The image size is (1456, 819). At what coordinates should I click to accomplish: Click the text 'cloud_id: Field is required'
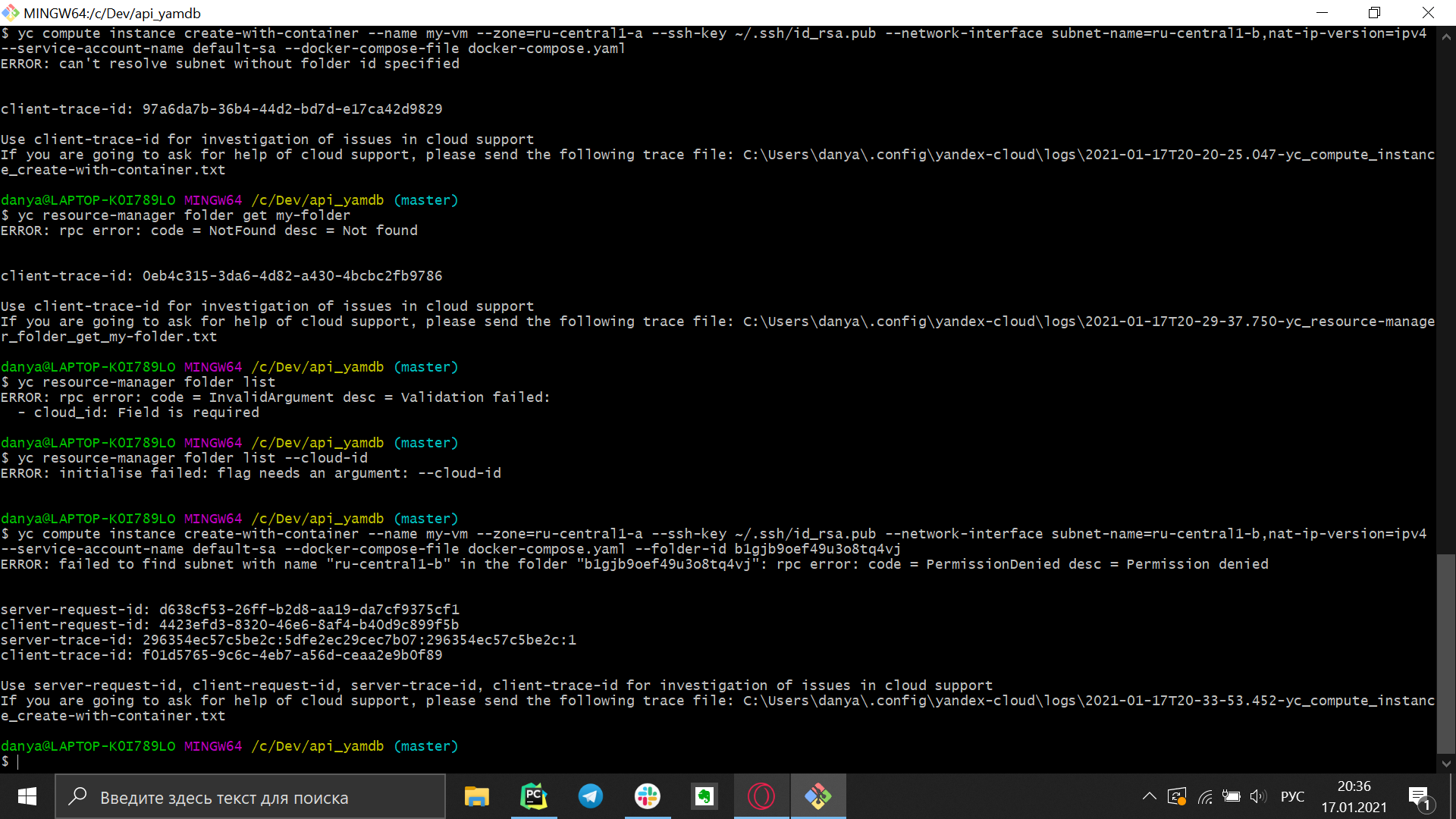tap(146, 413)
